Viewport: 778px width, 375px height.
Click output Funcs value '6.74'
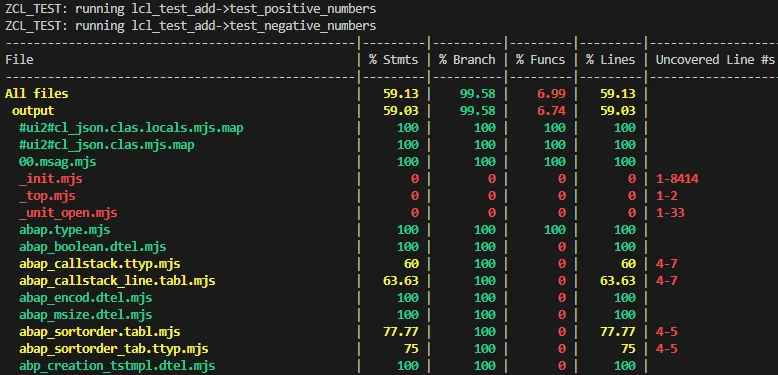click(551, 111)
